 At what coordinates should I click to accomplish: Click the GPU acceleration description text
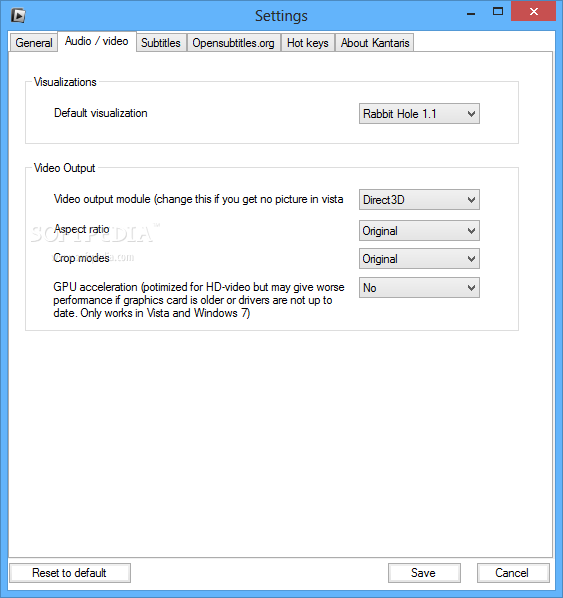[199, 300]
